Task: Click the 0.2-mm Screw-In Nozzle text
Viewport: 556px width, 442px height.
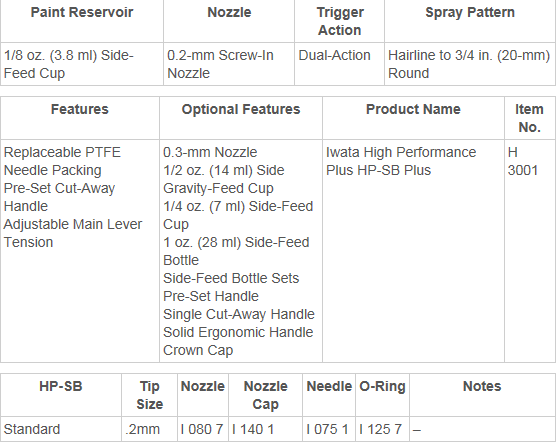Action: coord(220,64)
